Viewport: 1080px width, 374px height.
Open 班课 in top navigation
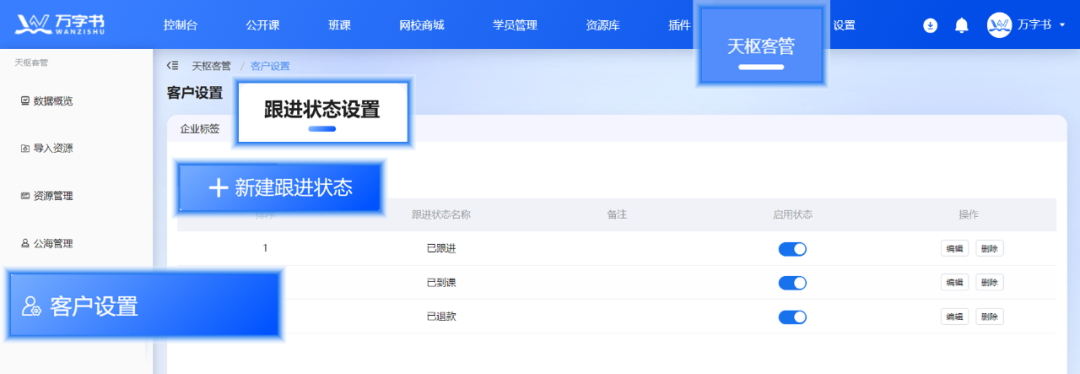click(340, 25)
